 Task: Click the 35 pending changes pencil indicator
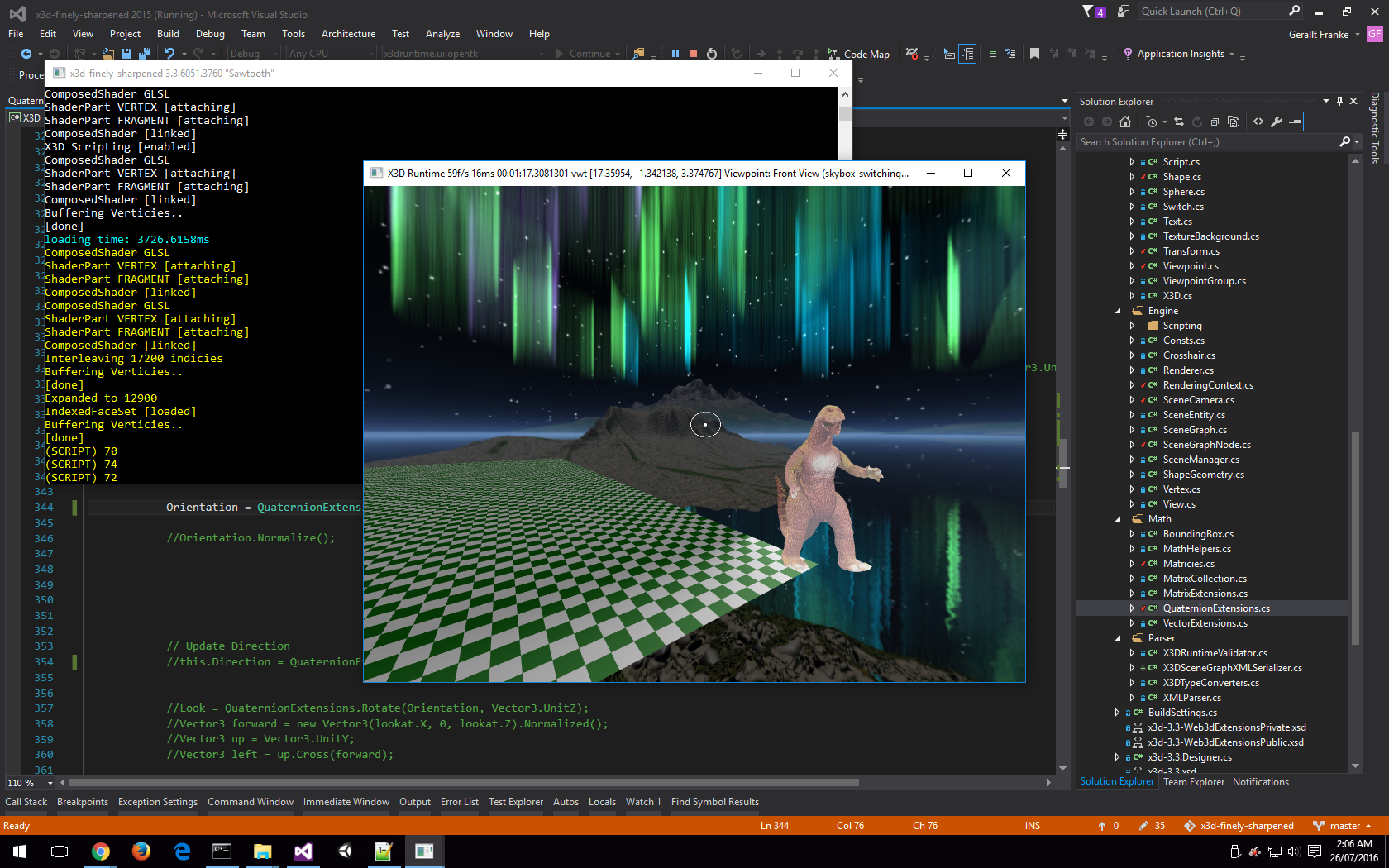[1152, 826]
